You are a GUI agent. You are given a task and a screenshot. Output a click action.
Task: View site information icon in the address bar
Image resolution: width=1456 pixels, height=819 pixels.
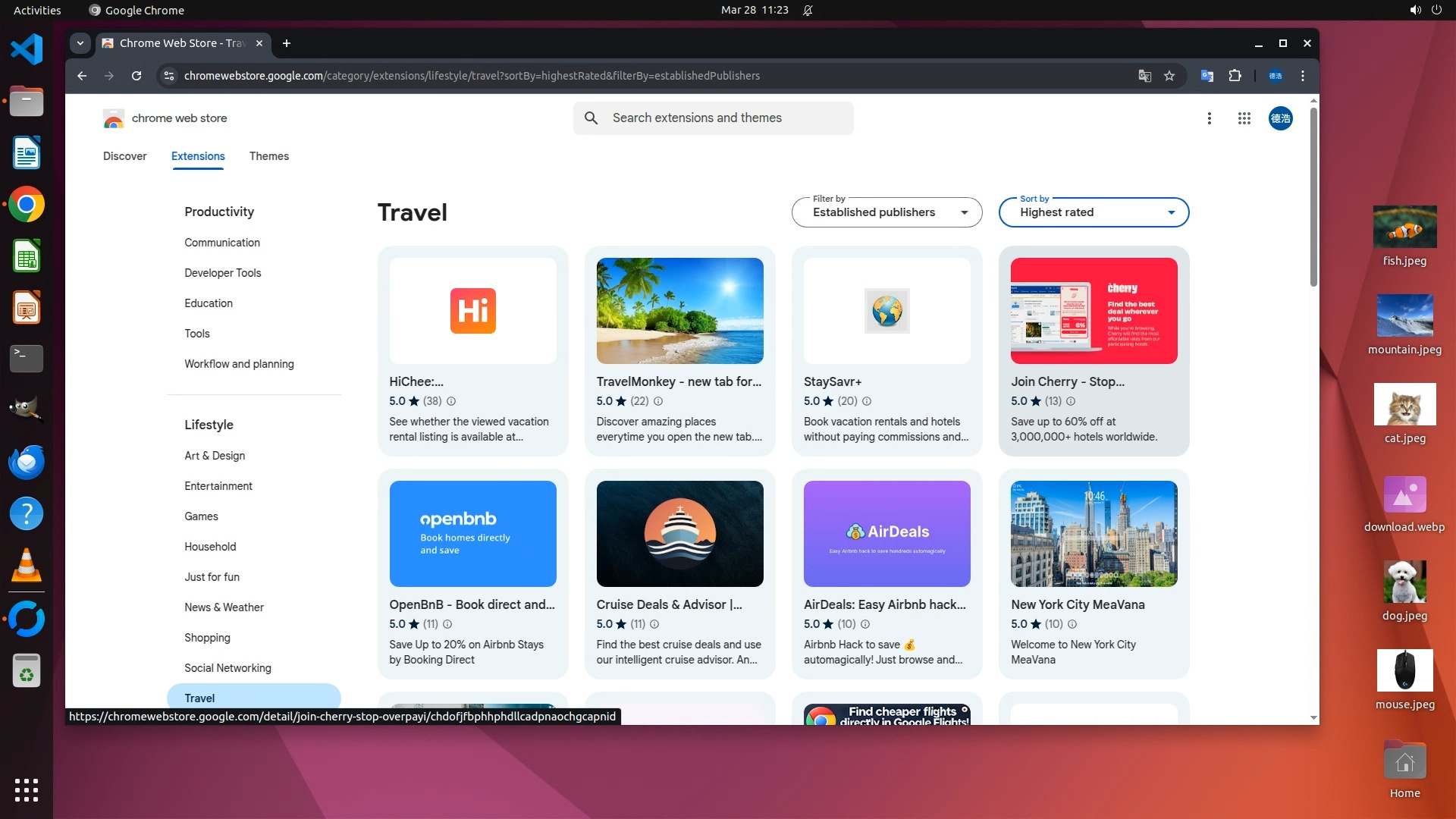click(x=169, y=76)
